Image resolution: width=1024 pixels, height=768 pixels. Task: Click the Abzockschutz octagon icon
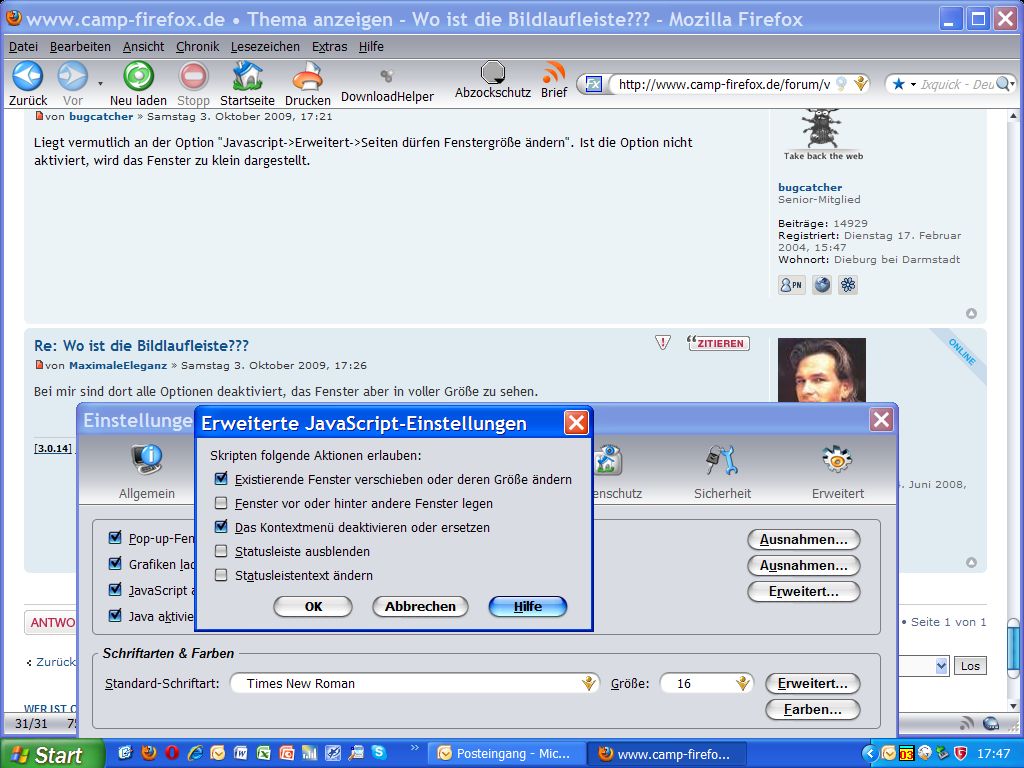(493, 72)
